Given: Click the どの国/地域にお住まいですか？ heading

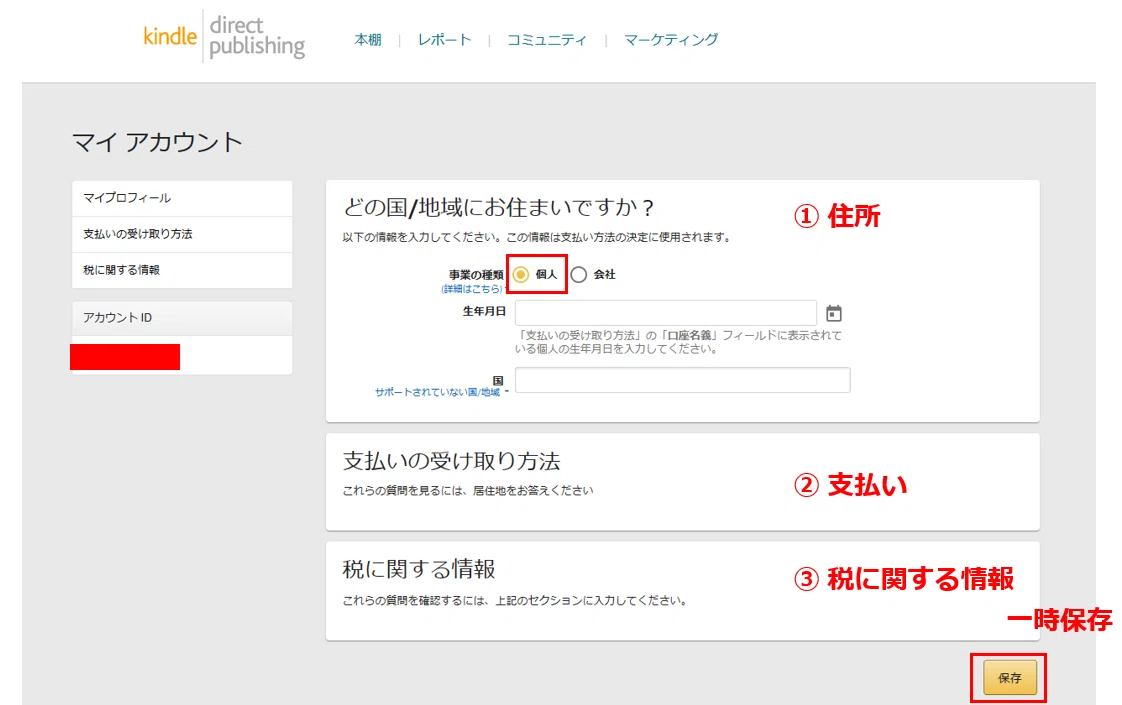Looking at the screenshot, I should pyautogui.click(x=499, y=208).
